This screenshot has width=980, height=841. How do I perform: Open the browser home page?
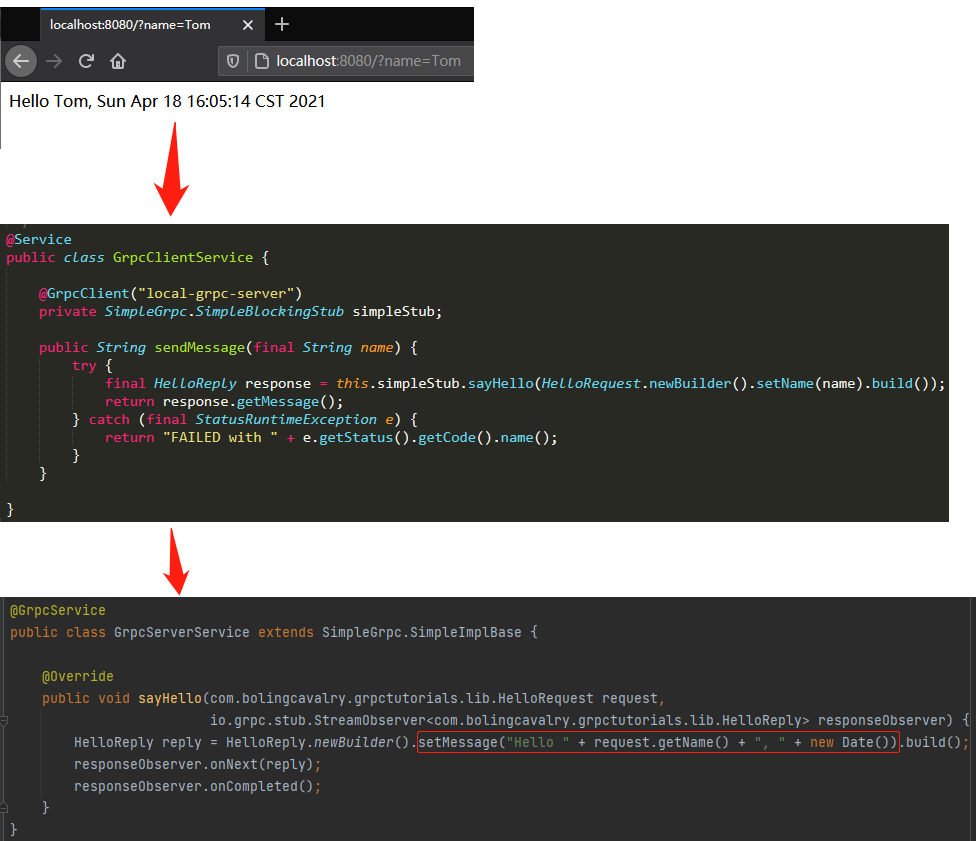point(117,61)
